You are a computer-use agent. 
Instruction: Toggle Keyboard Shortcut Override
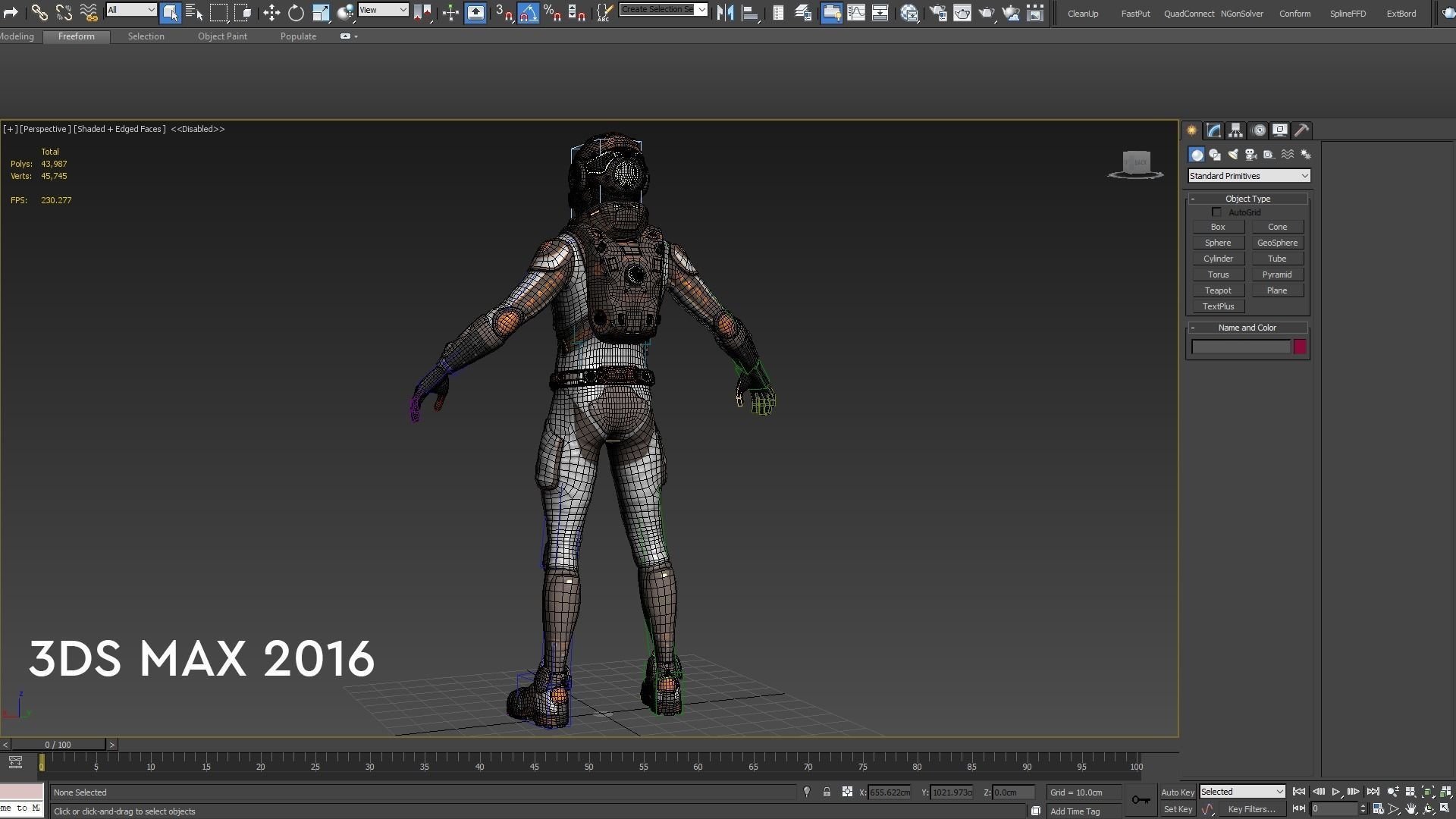(x=475, y=13)
